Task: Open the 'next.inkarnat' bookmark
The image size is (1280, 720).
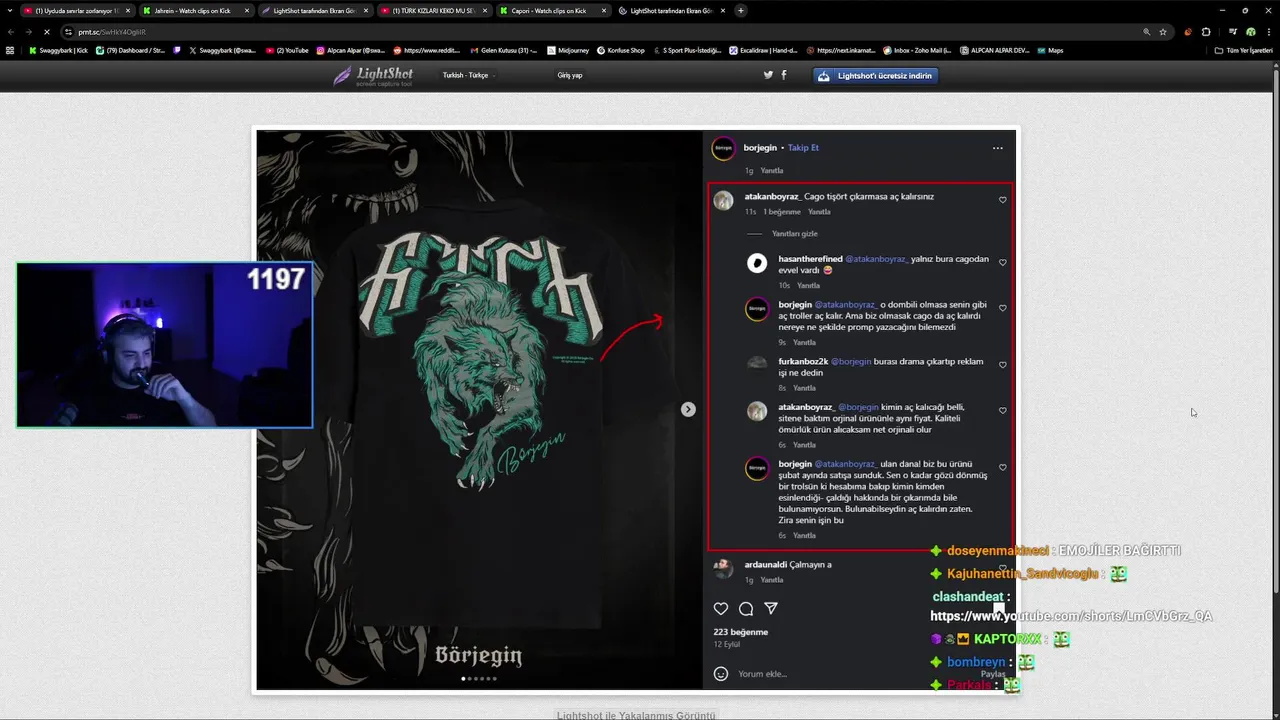Action: tap(843, 50)
